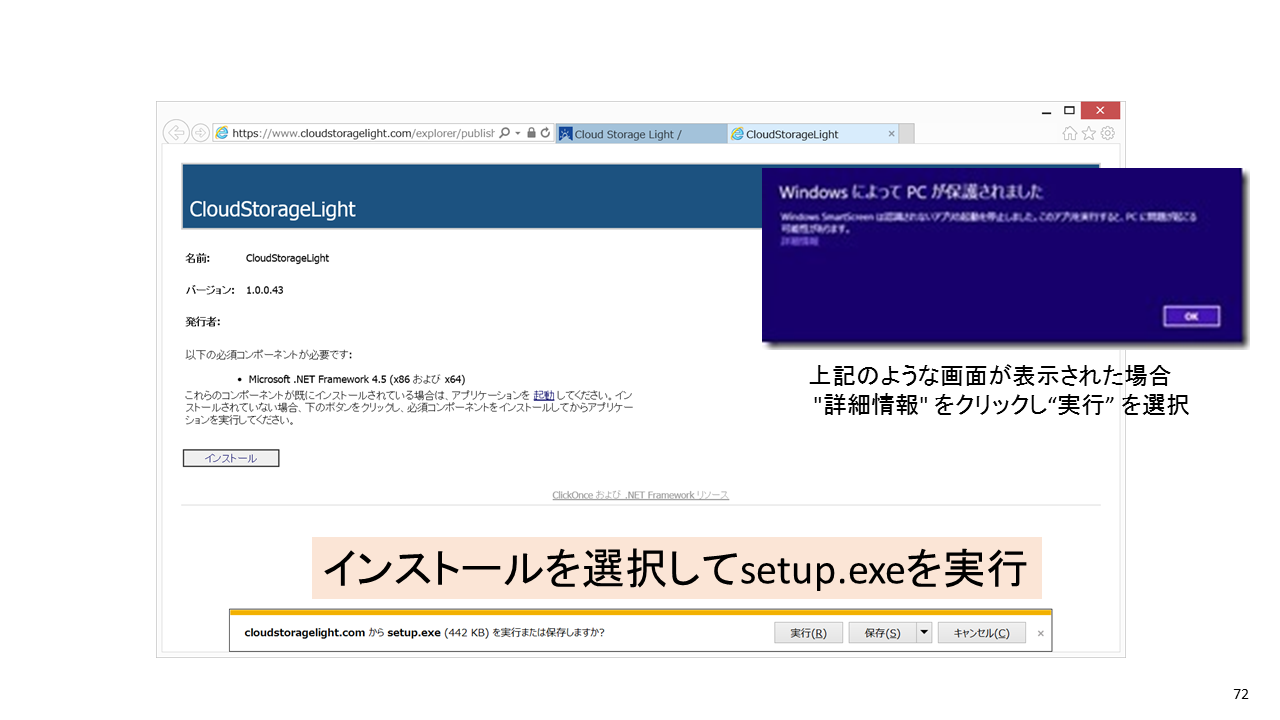Click the インストール button

pos(231,458)
